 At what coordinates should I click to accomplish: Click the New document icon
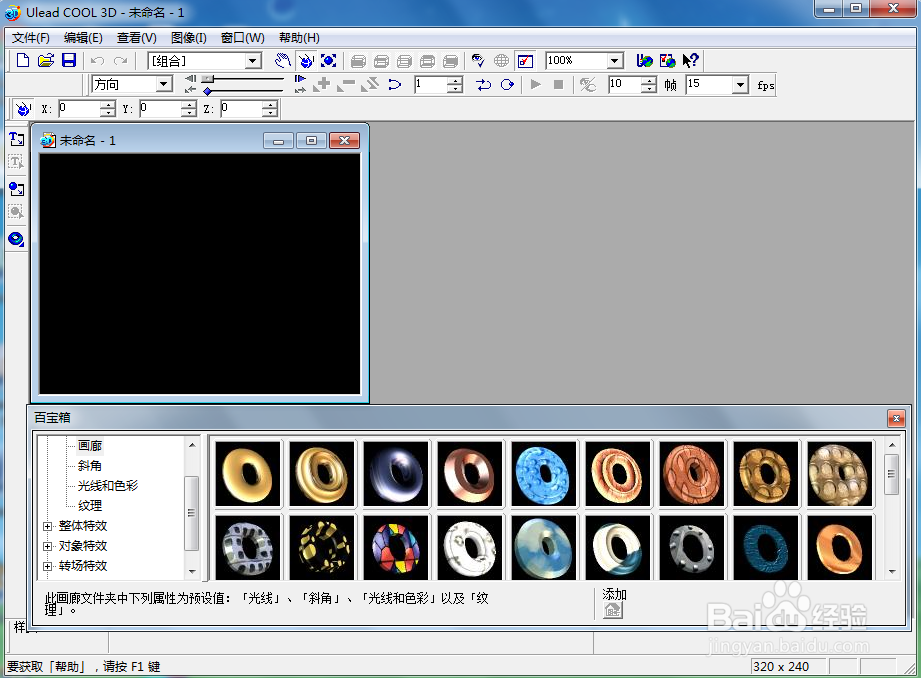tap(22, 61)
